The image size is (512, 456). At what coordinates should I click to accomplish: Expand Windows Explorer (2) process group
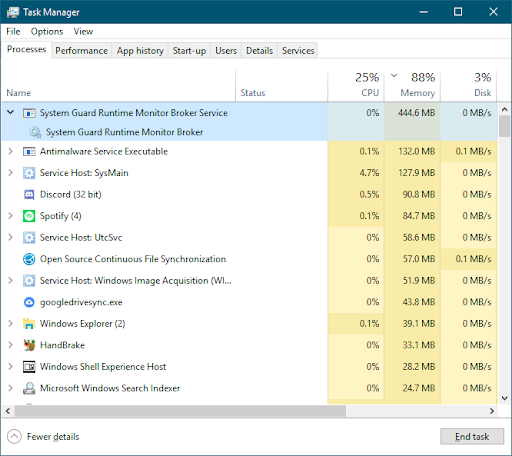[x=11, y=323]
